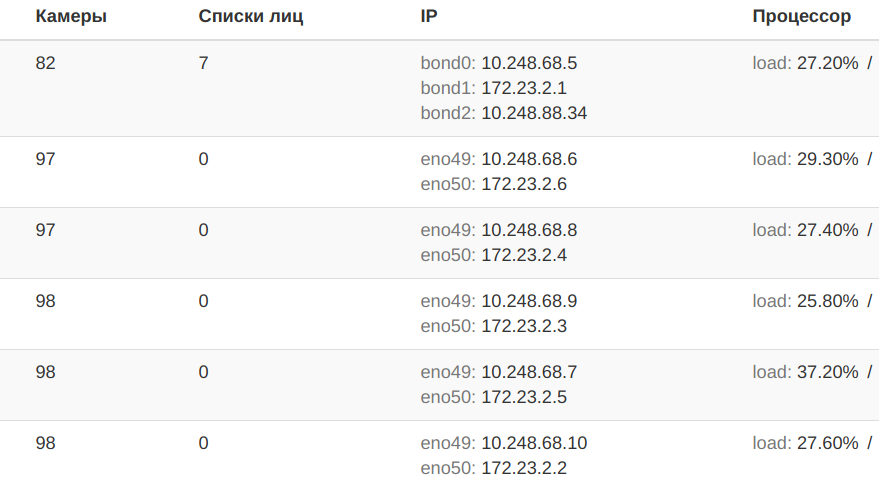Click the Камеры column header

tap(71, 16)
